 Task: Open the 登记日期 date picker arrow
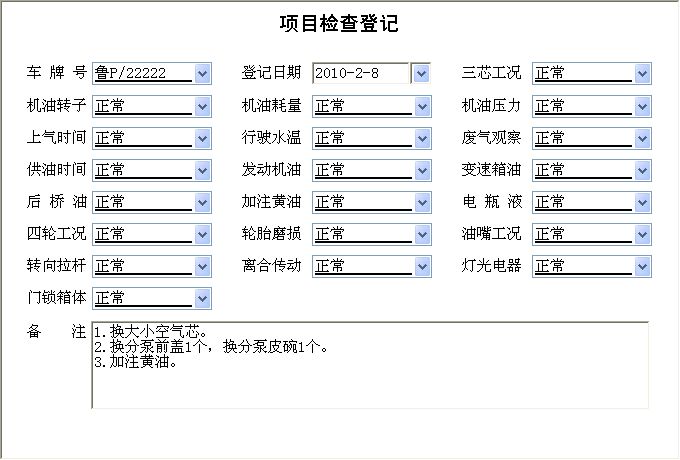point(422,73)
